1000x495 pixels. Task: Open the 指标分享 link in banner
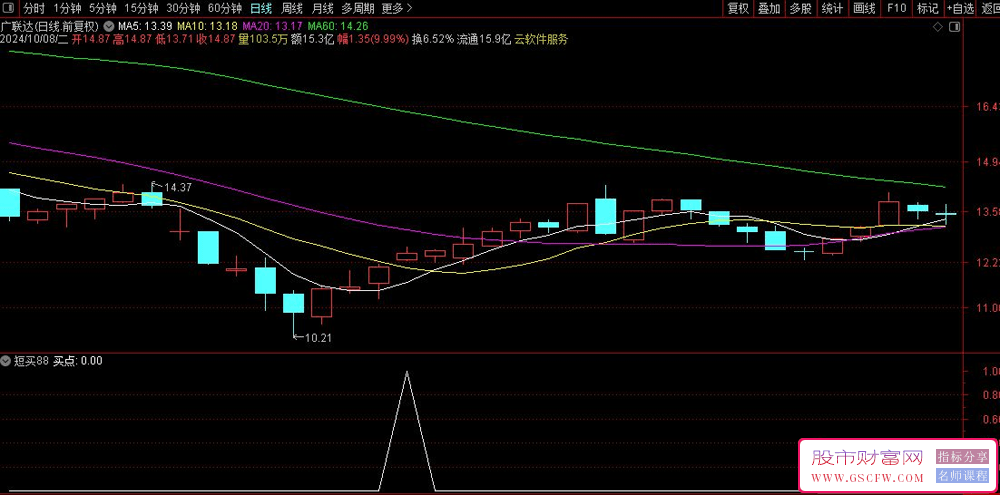click(x=962, y=457)
